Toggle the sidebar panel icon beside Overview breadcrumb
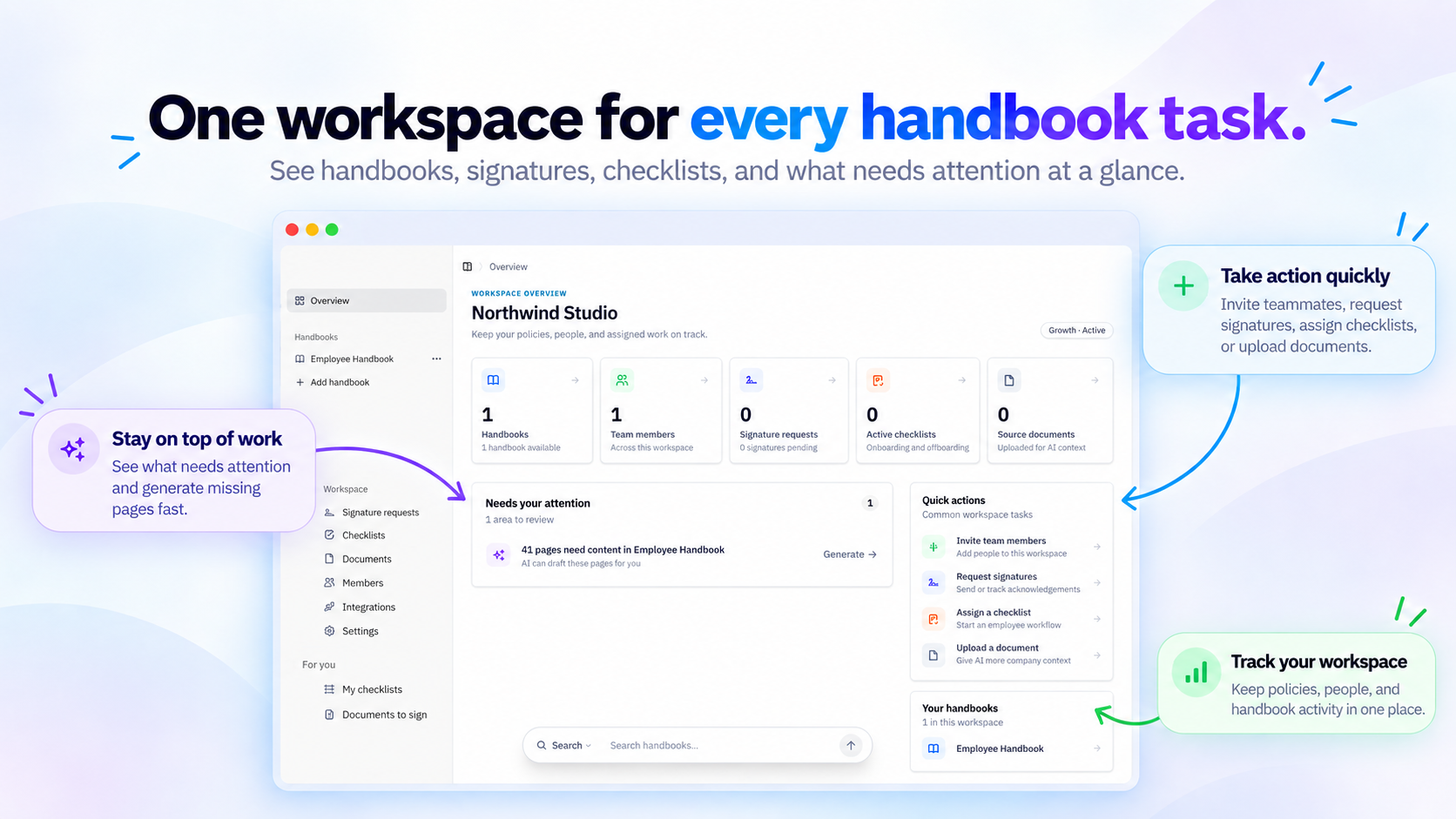1456x819 pixels. click(x=468, y=266)
